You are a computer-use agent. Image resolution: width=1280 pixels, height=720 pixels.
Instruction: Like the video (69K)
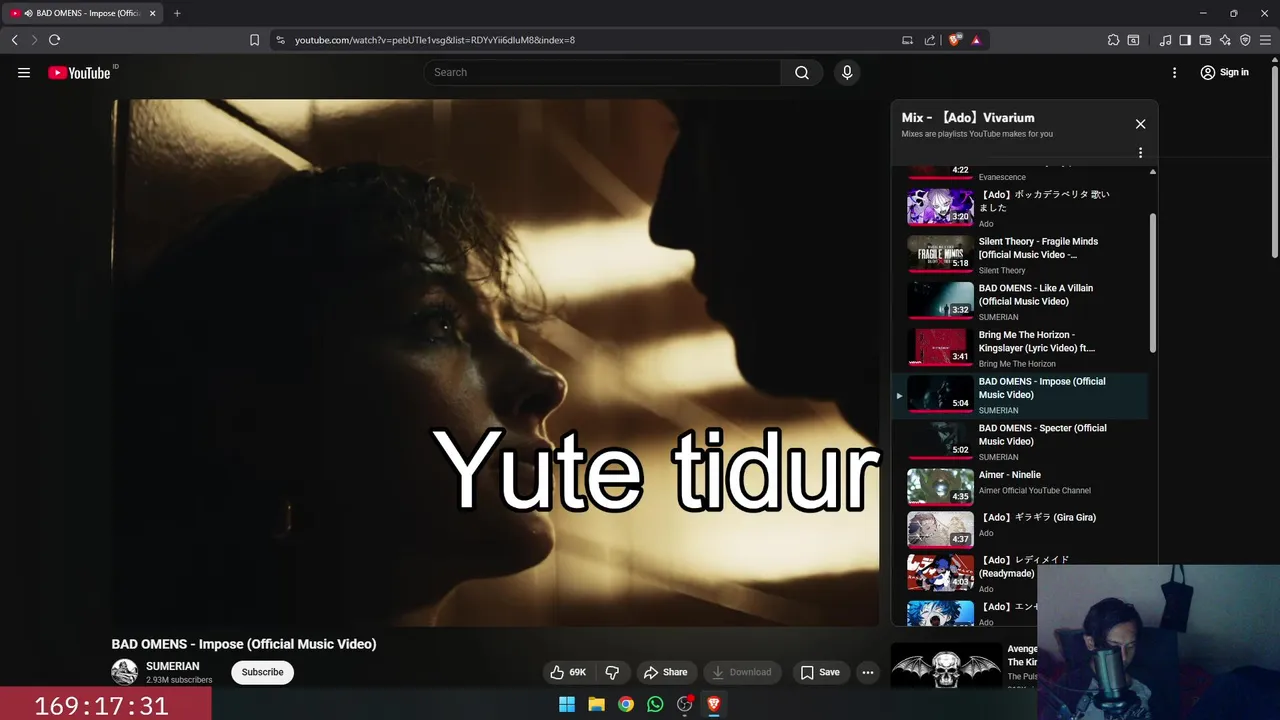[x=569, y=672]
